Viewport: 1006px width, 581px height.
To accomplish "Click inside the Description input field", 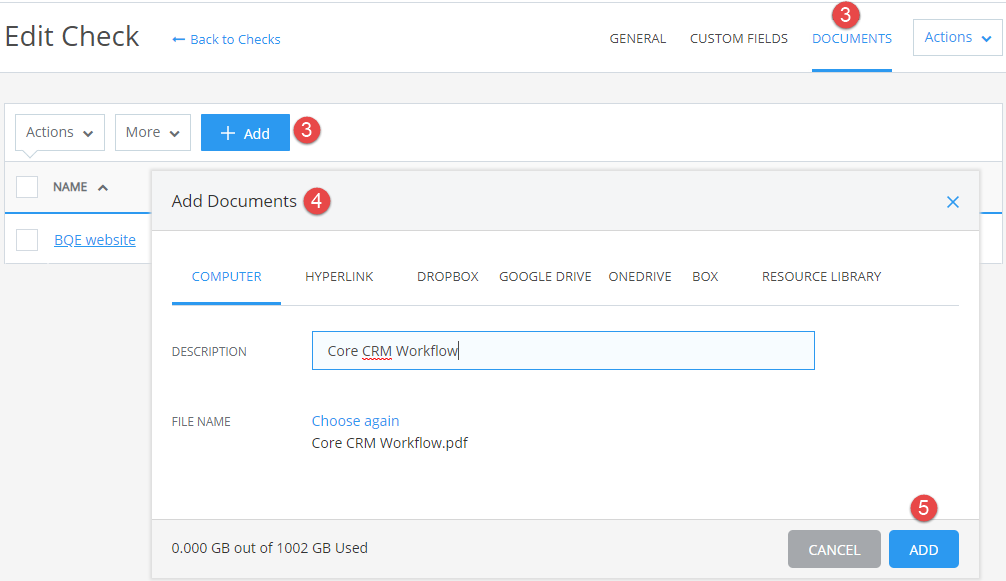I will (563, 350).
